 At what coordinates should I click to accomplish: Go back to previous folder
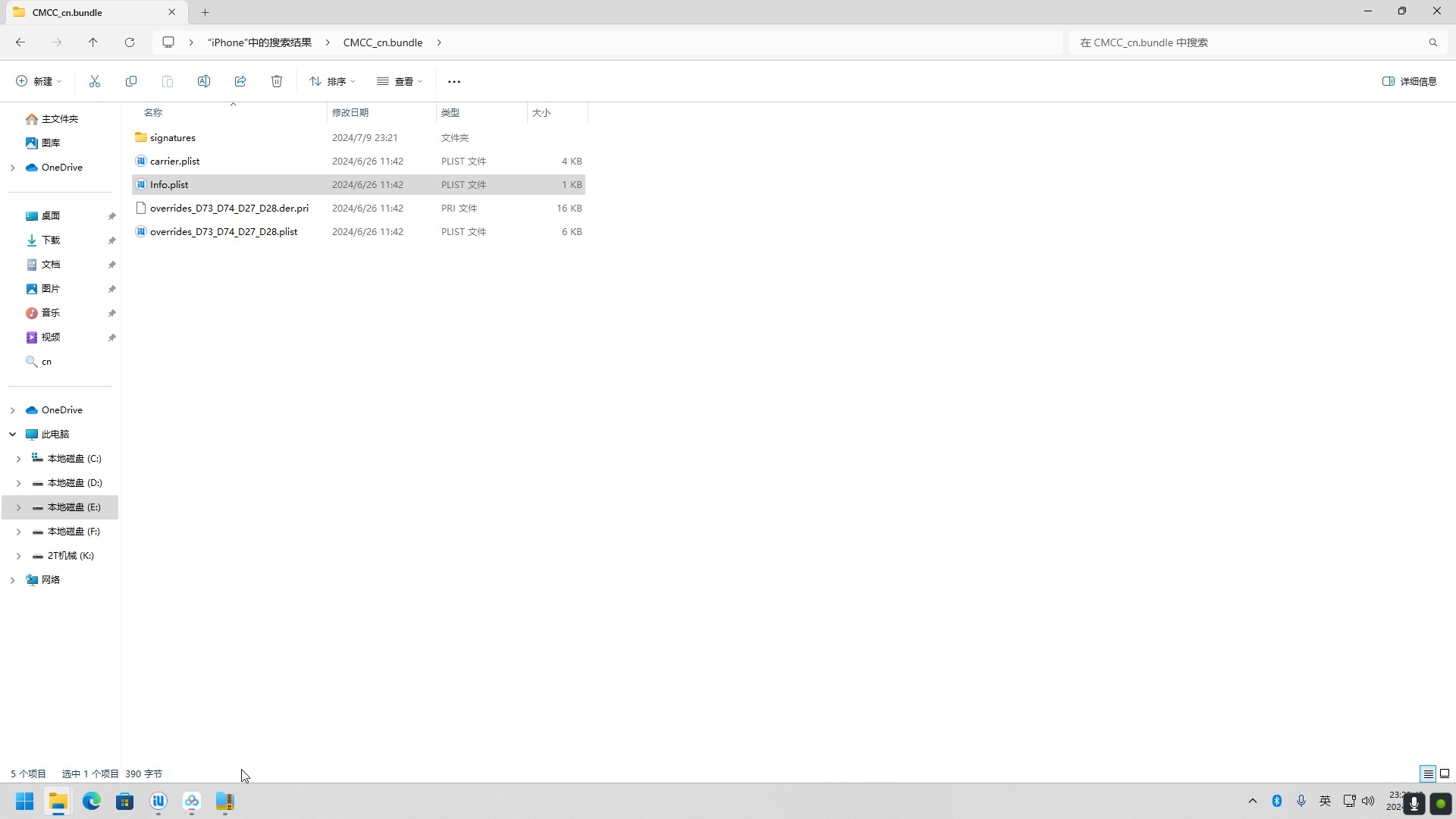pos(20,42)
